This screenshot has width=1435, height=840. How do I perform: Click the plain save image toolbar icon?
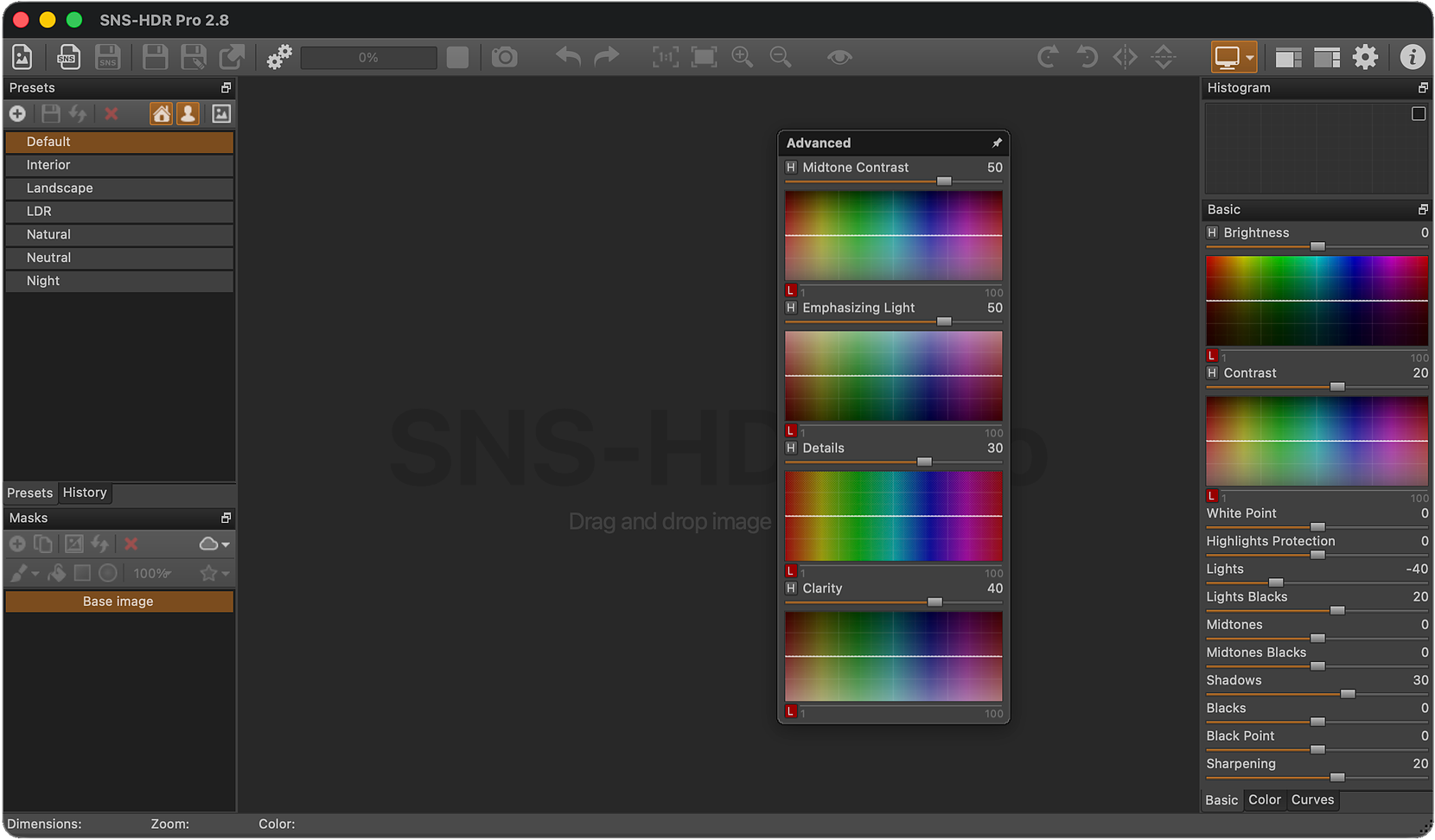155,57
